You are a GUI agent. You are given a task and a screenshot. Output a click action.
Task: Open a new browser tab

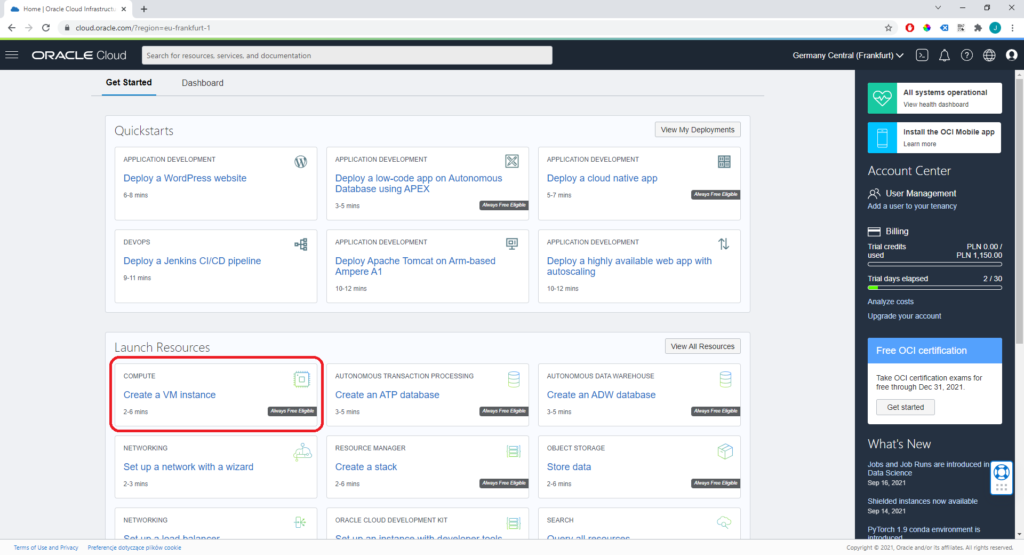click(x=144, y=9)
